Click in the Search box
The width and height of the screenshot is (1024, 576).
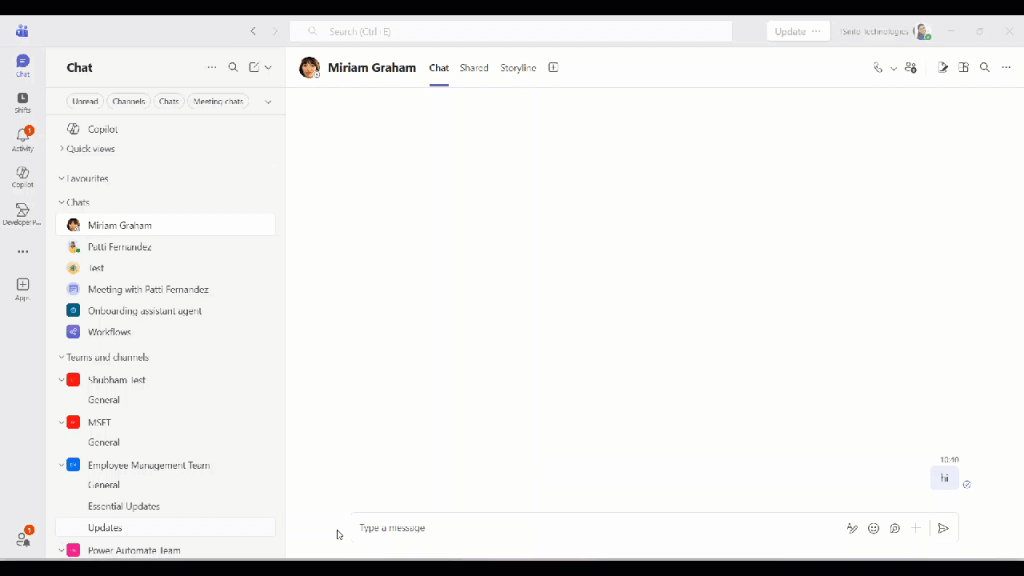click(x=511, y=31)
